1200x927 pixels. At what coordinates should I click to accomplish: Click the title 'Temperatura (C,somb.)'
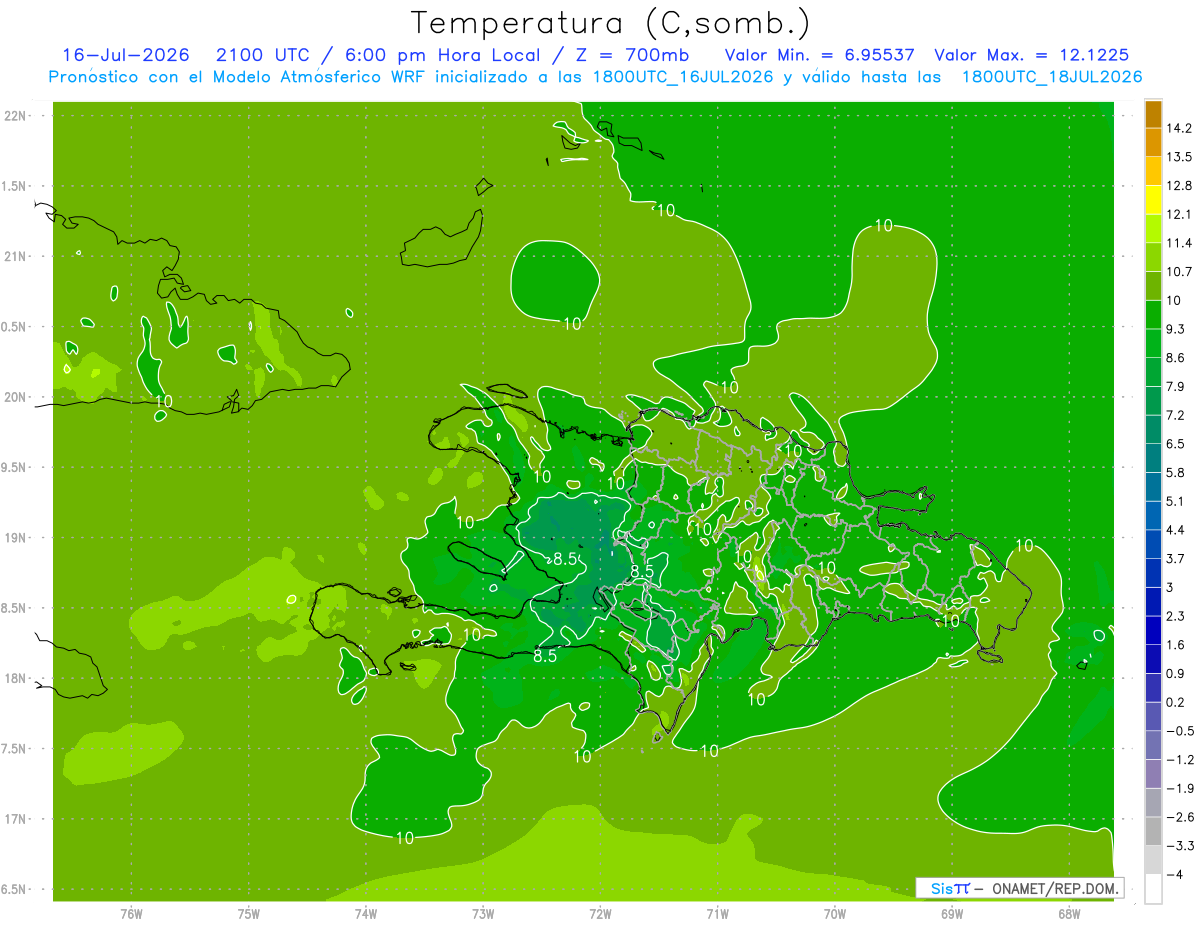pyautogui.click(x=610, y=22)
